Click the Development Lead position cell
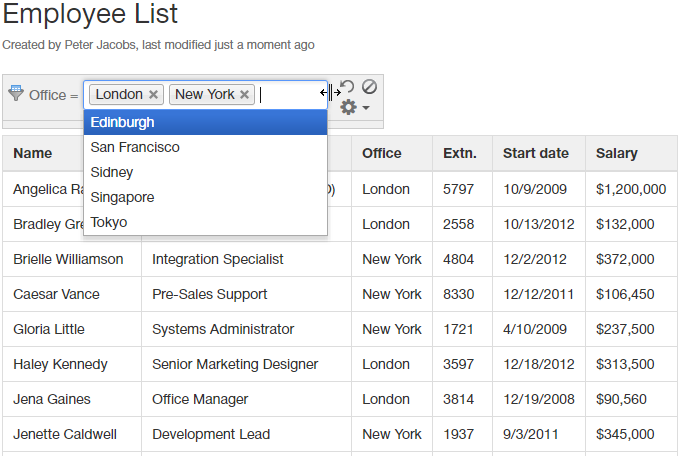The height and width of the screenshot is (456, 681). (x=210, y=434)
